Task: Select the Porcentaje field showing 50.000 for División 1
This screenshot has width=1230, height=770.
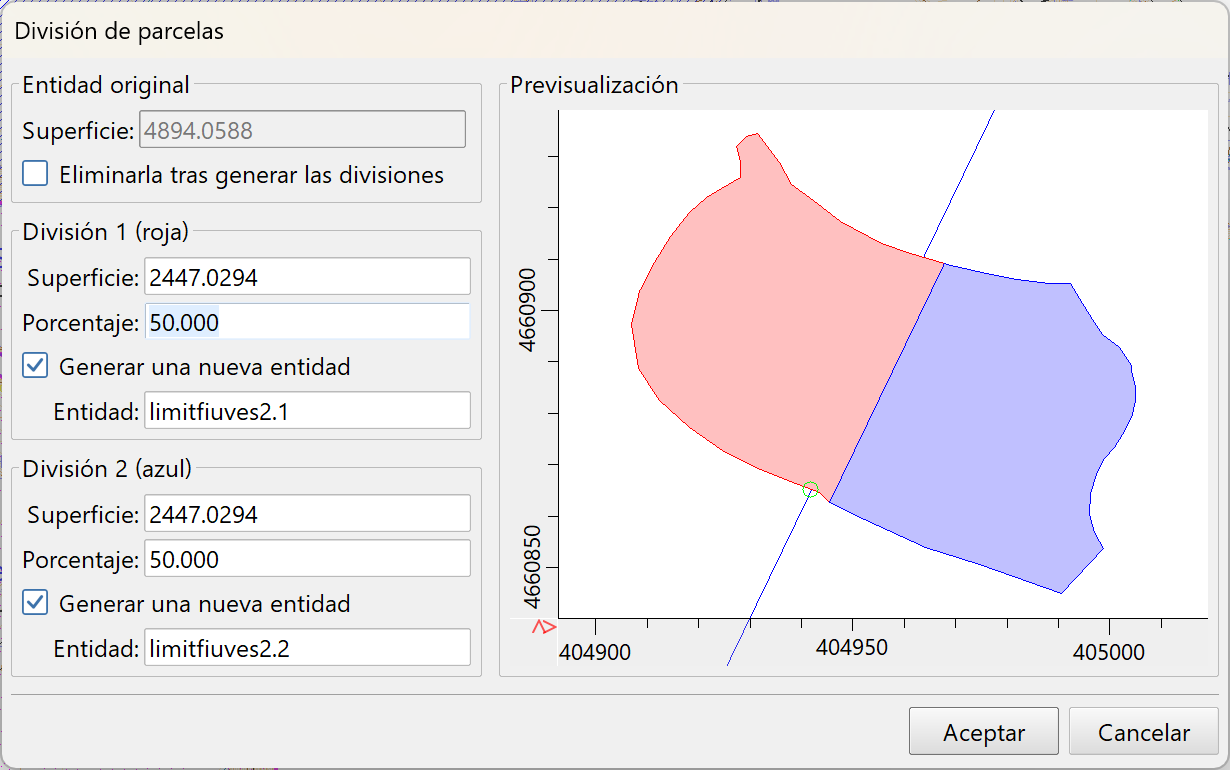Action: pos(307,322)
